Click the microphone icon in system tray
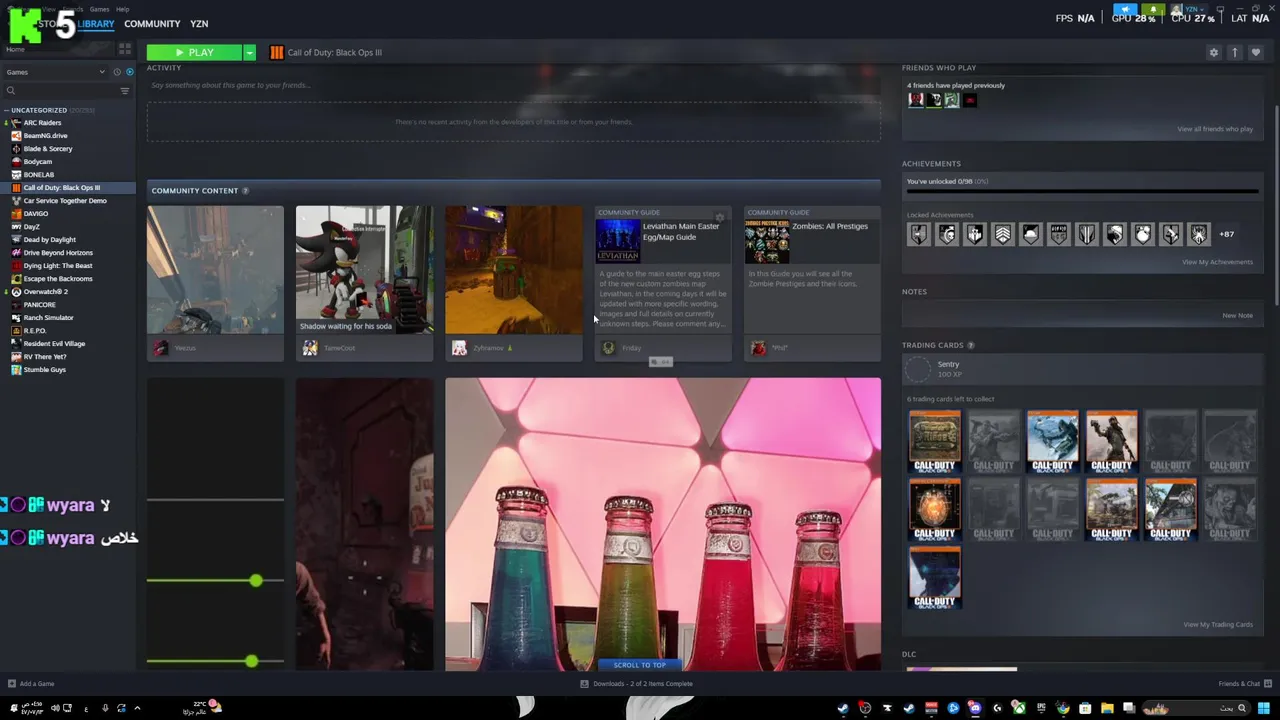1280x720 pixels. point(105,708)
